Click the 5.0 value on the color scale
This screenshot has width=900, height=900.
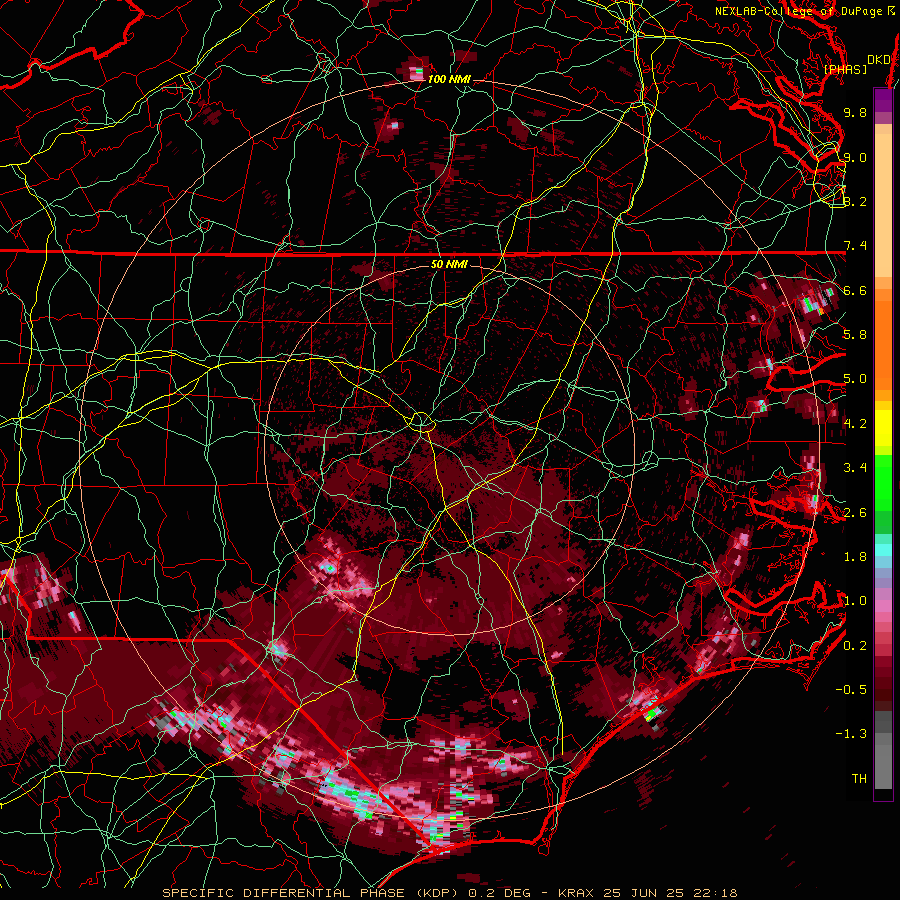coord(855,379)
